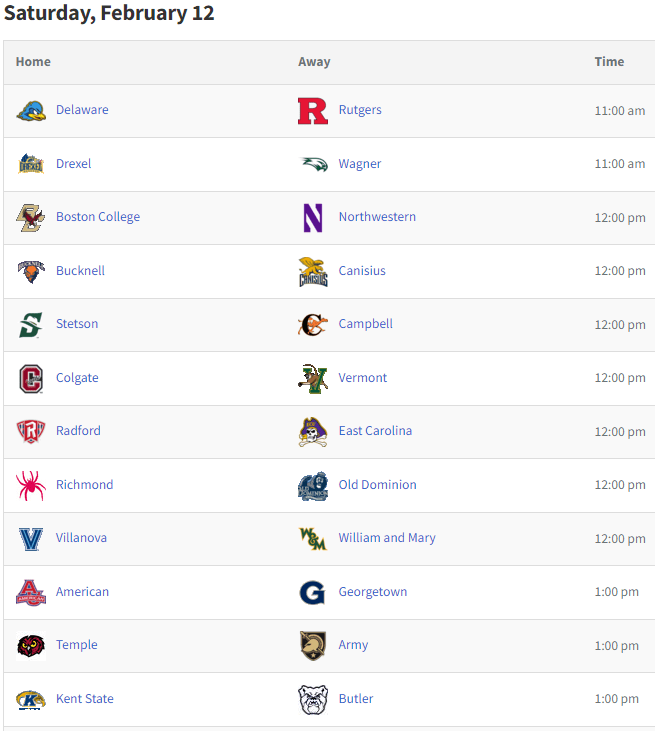
Task: Click the Away column header
Action: [x=314, y=62]
